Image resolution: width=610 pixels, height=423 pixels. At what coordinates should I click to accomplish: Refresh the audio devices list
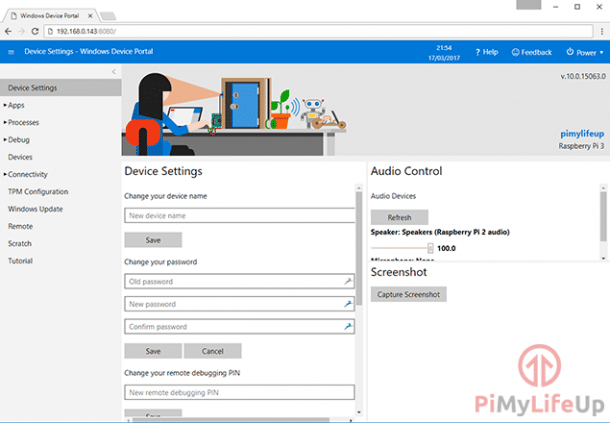[399, 217]
